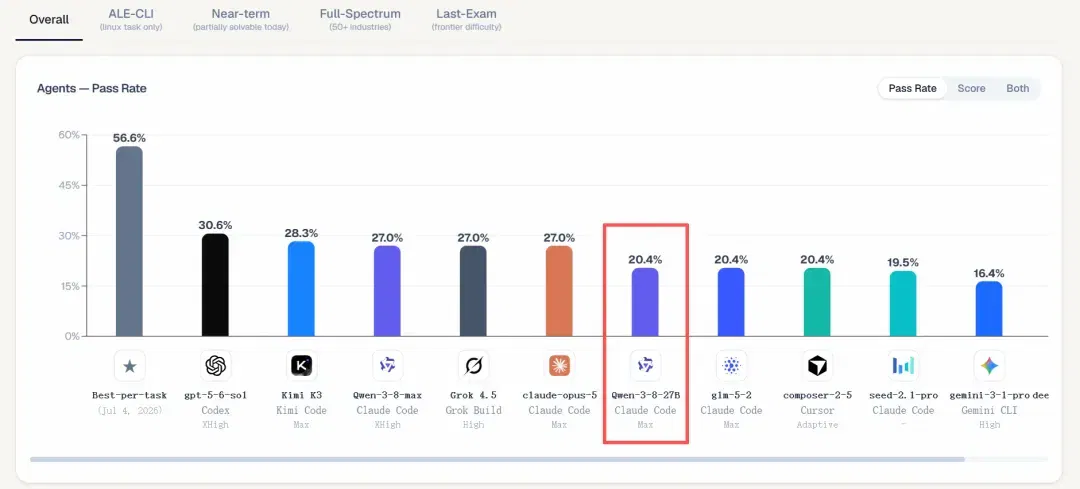1080x489 pixels.
Task: Click the 60% axis label
Action: (x=69, y=134)
